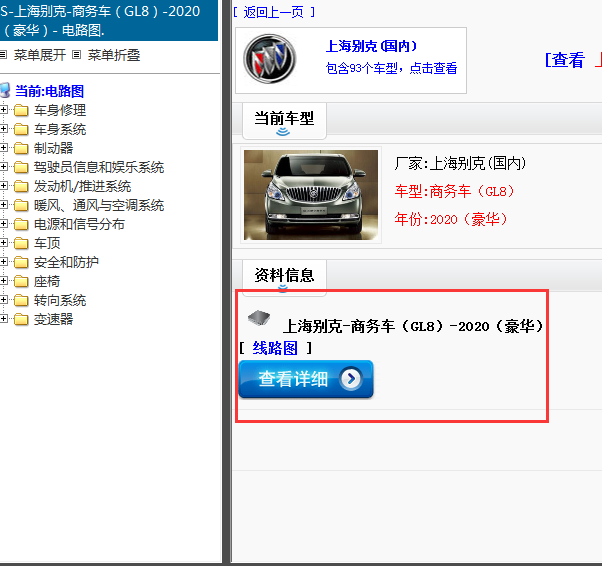
Task: Expand the 车顶 tree node
Action: click(x=3, y=243)
